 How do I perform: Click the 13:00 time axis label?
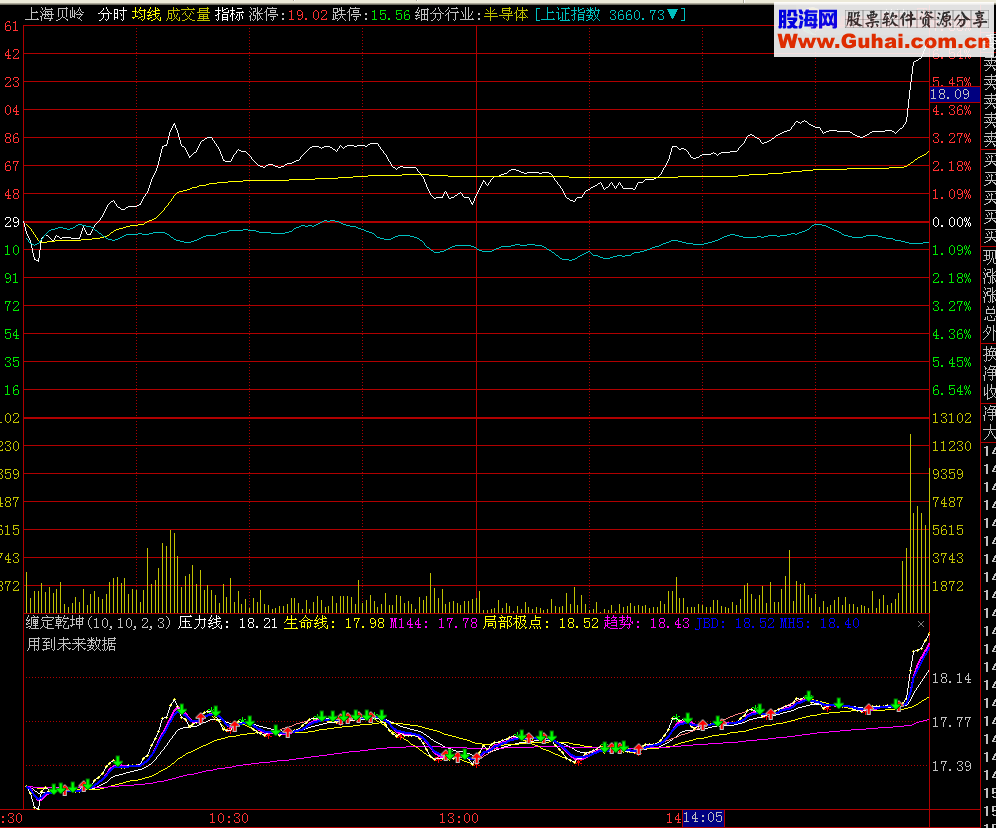(x=459, y=818)
